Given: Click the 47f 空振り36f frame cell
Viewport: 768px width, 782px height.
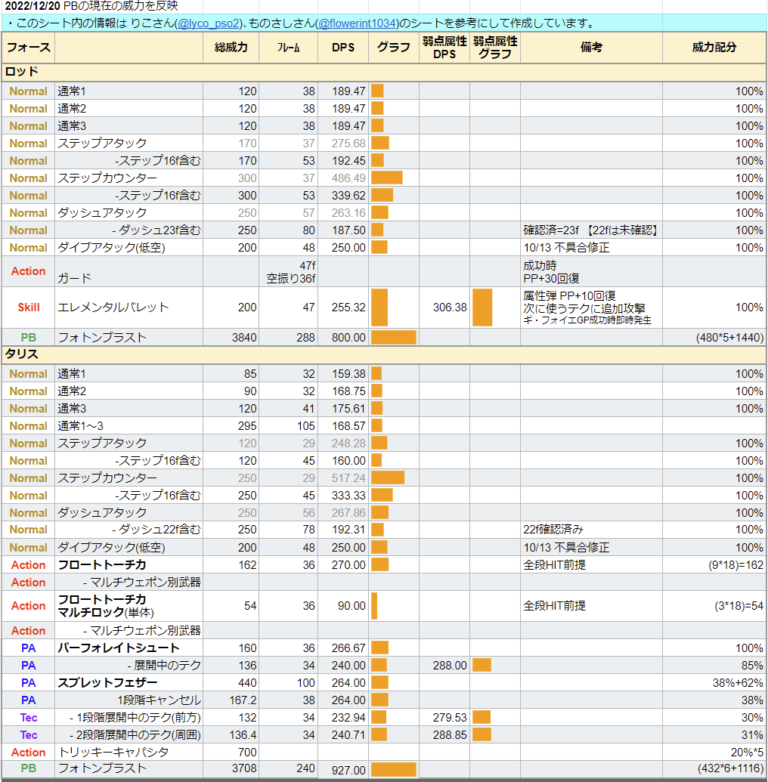Looking at the screenshot, I should click(x=288, y=271).
